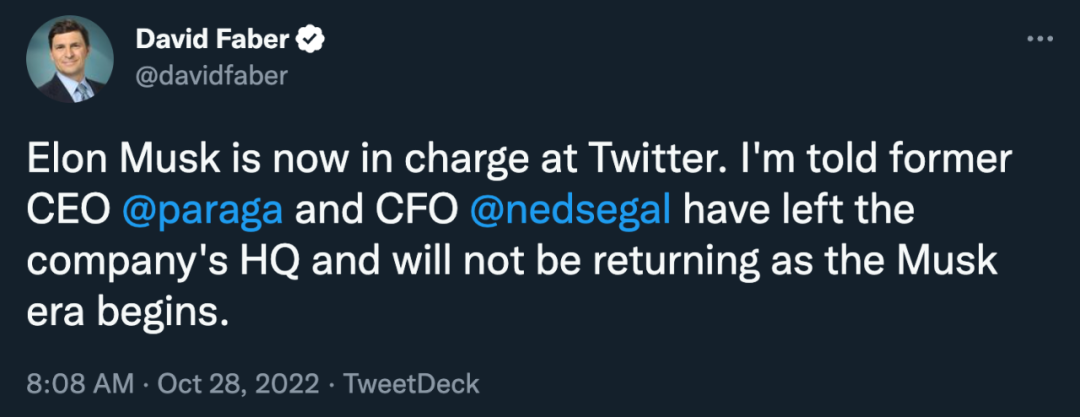Image resolution: width=1080 pixels, height=417 pixels.
Task: Click the word "CEO" in tweet text
Action: 62,212
